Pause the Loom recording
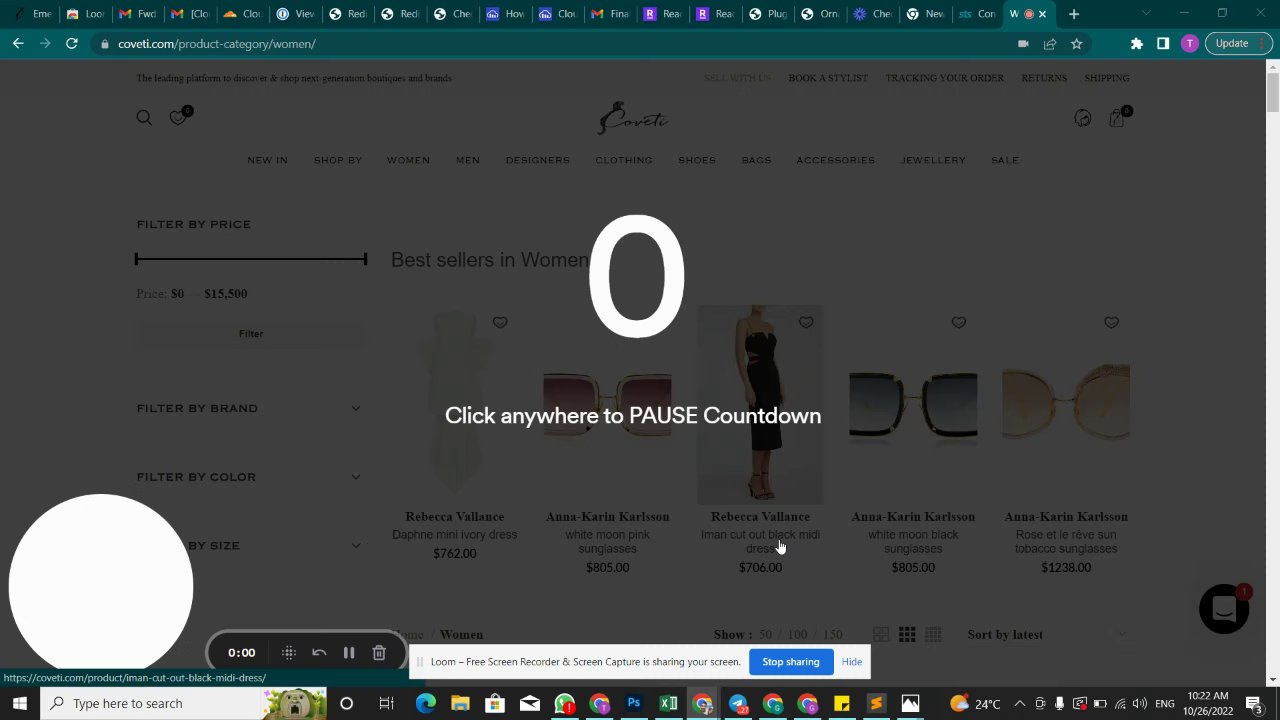 pyautogui.click(x=349, y=653)
